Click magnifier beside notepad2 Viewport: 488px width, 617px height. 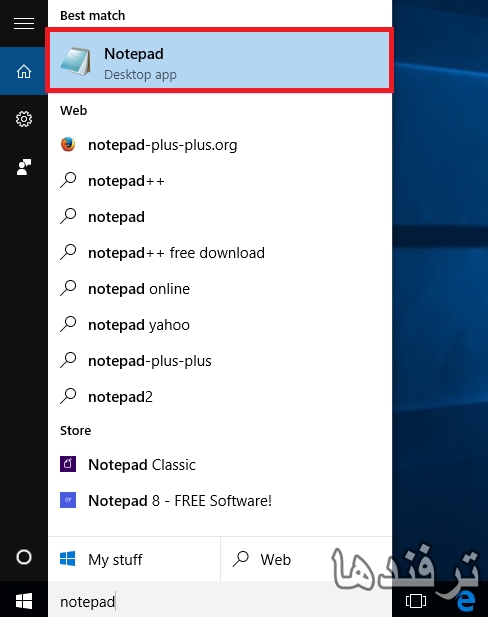(68, 396)
